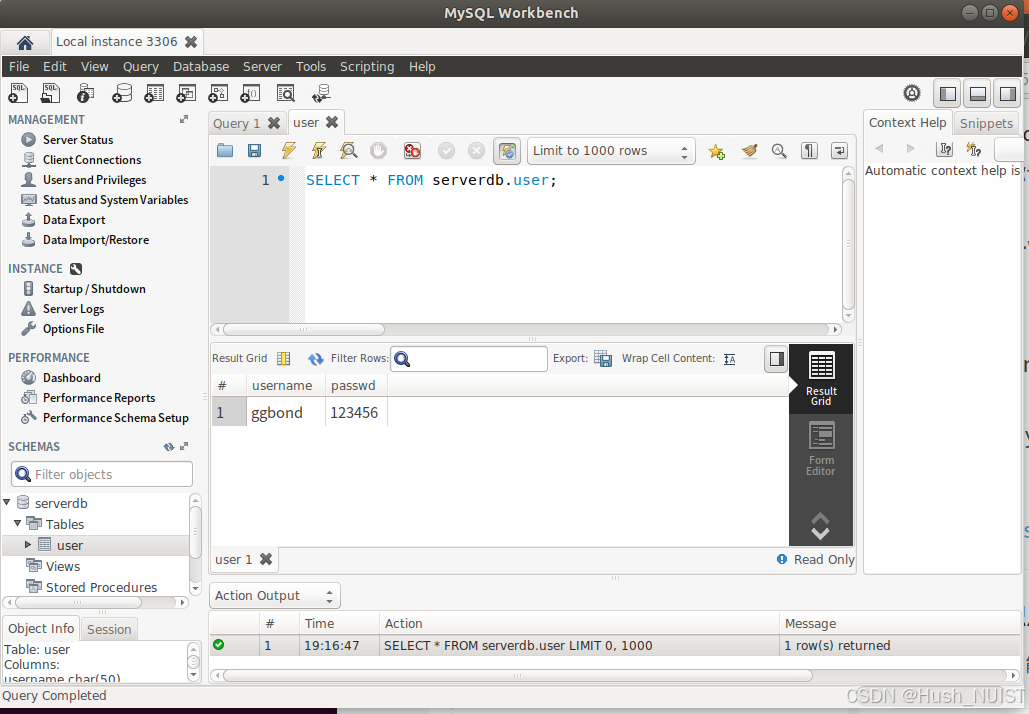Export result set to file

coord(603,358)
